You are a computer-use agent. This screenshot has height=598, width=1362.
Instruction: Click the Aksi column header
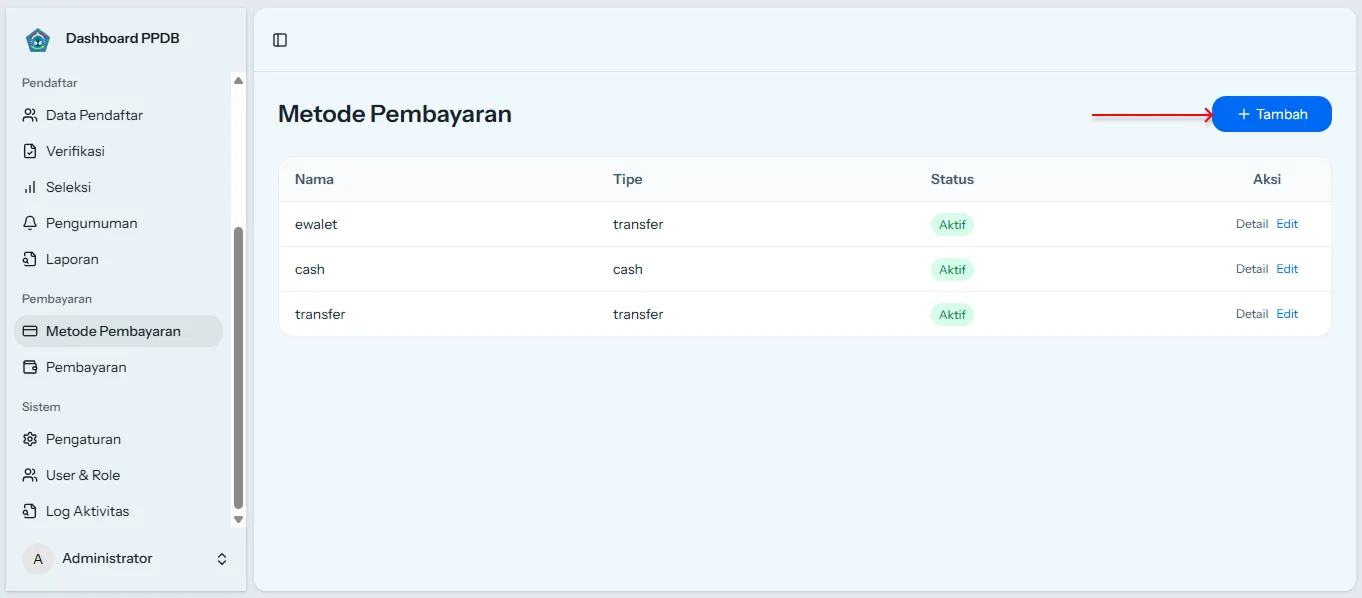(1267, 180)
